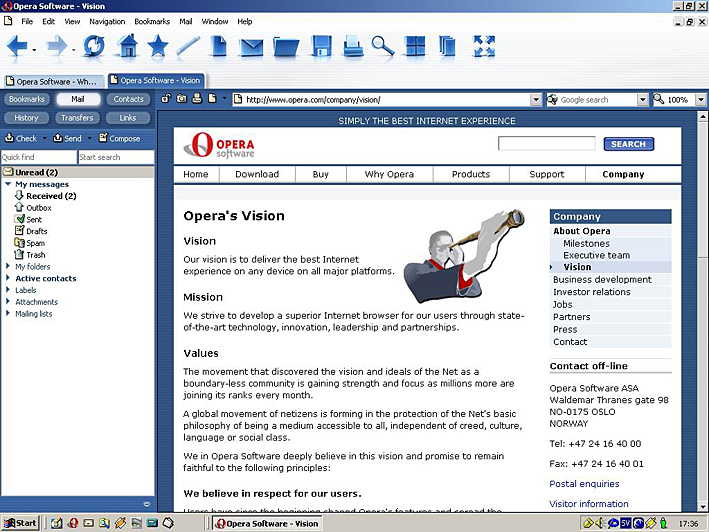
Task: Open the Investor relations link
Action: 591,292
